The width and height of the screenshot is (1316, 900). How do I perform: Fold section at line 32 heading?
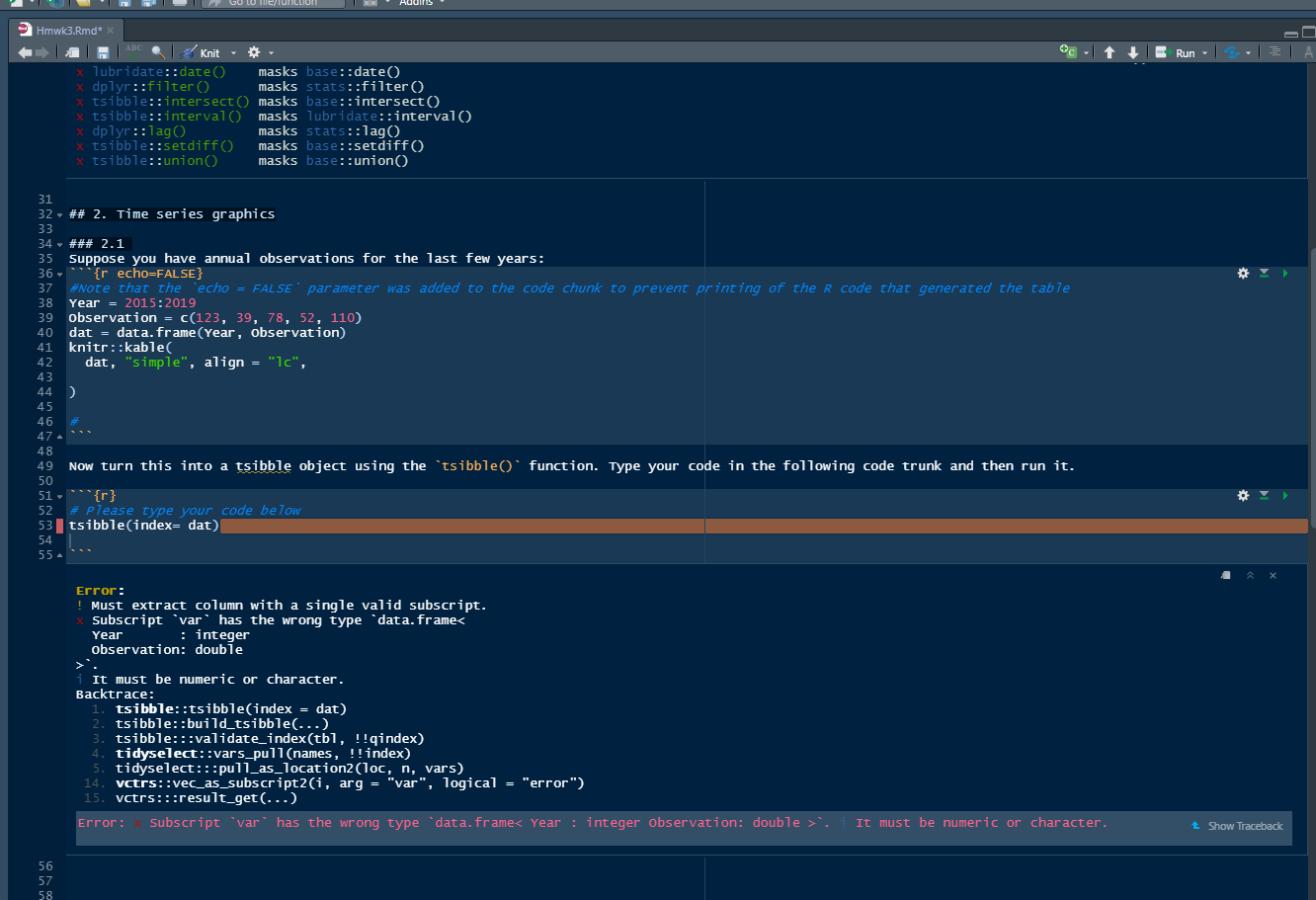click(60, 214)
